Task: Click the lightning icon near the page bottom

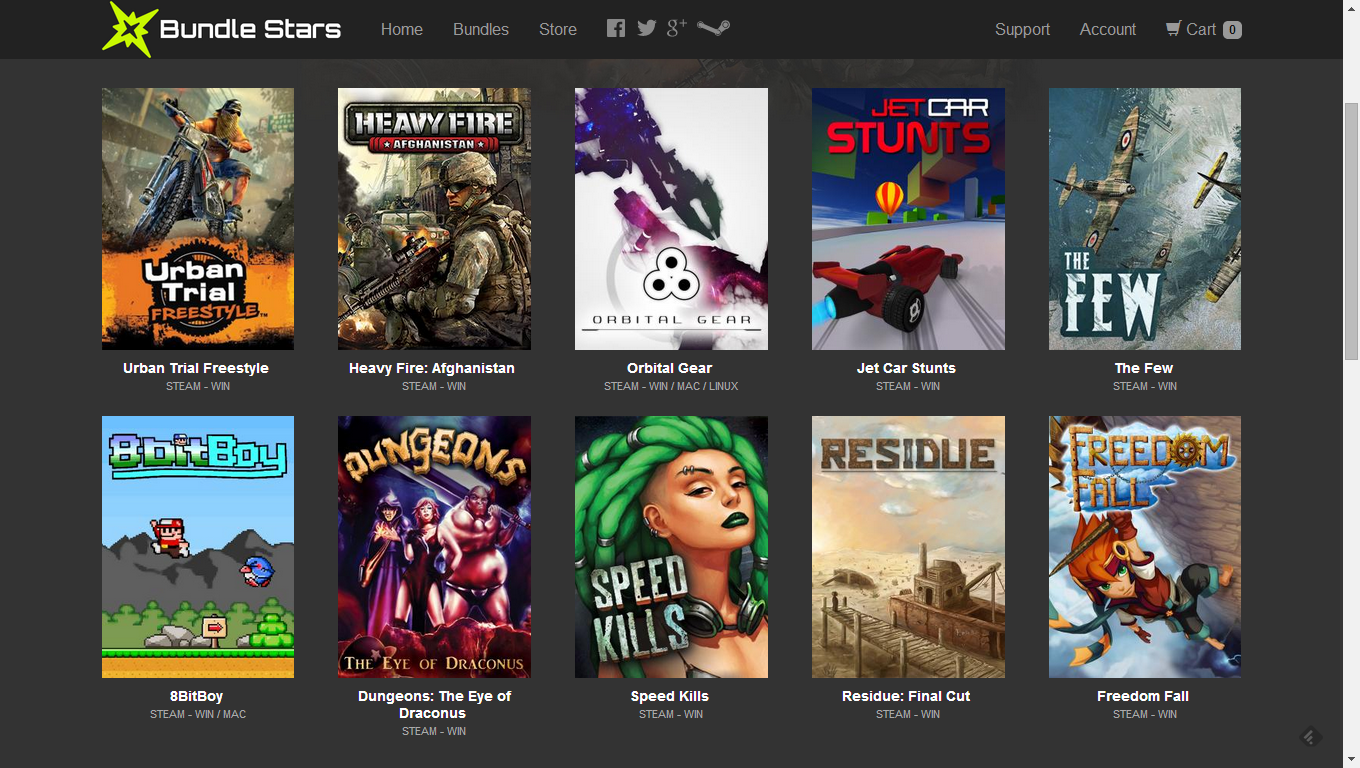Action: pyautogui.click(x=1309, y=737)
